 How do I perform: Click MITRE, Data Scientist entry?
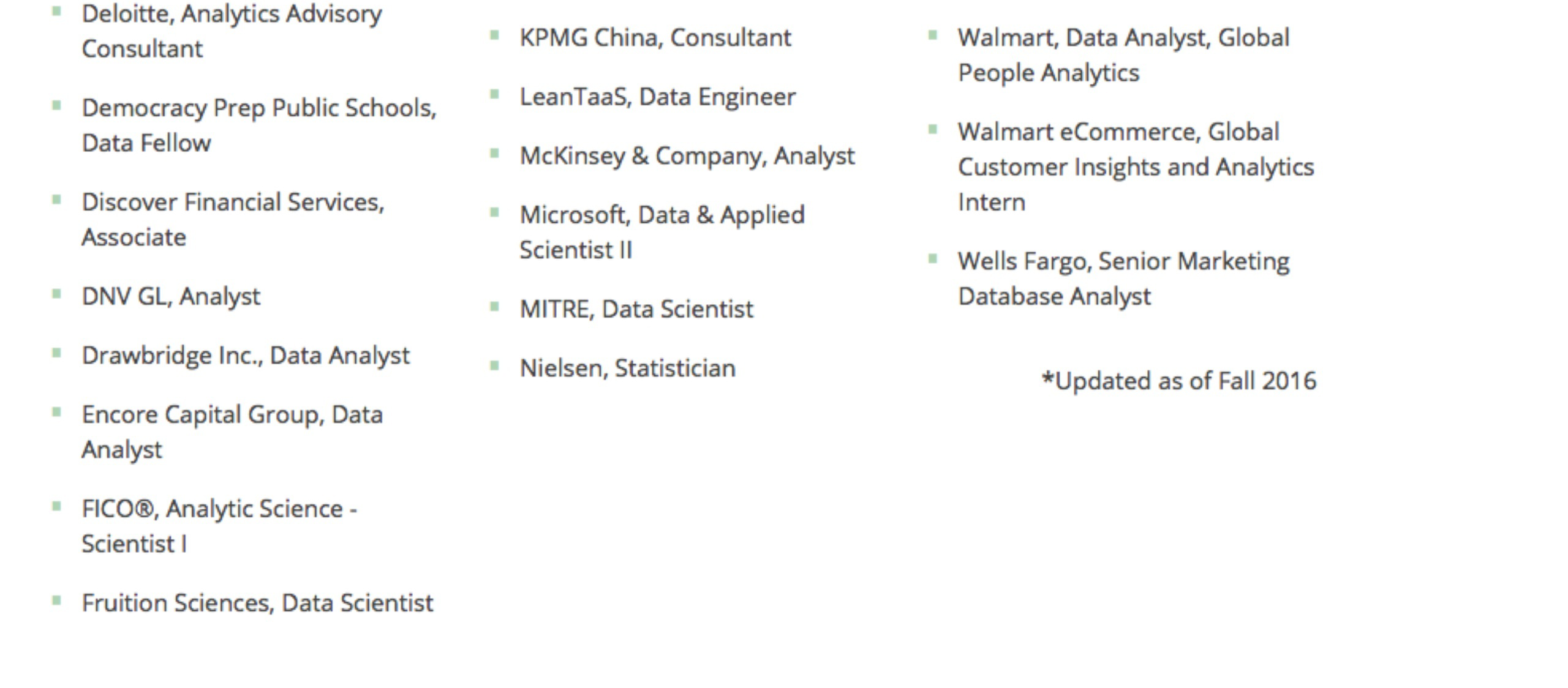636,309
